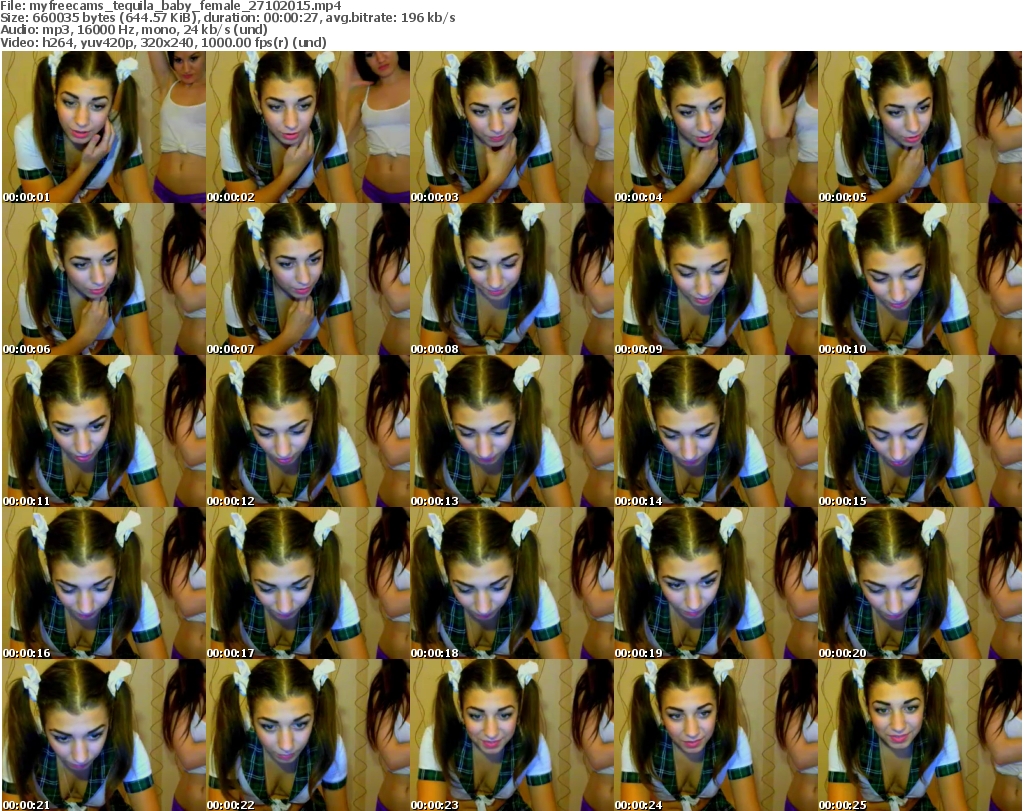Screen dimensions: 1024x811
Task: Click the Video h264 320x240 info line
Action: tap(163, 42)
